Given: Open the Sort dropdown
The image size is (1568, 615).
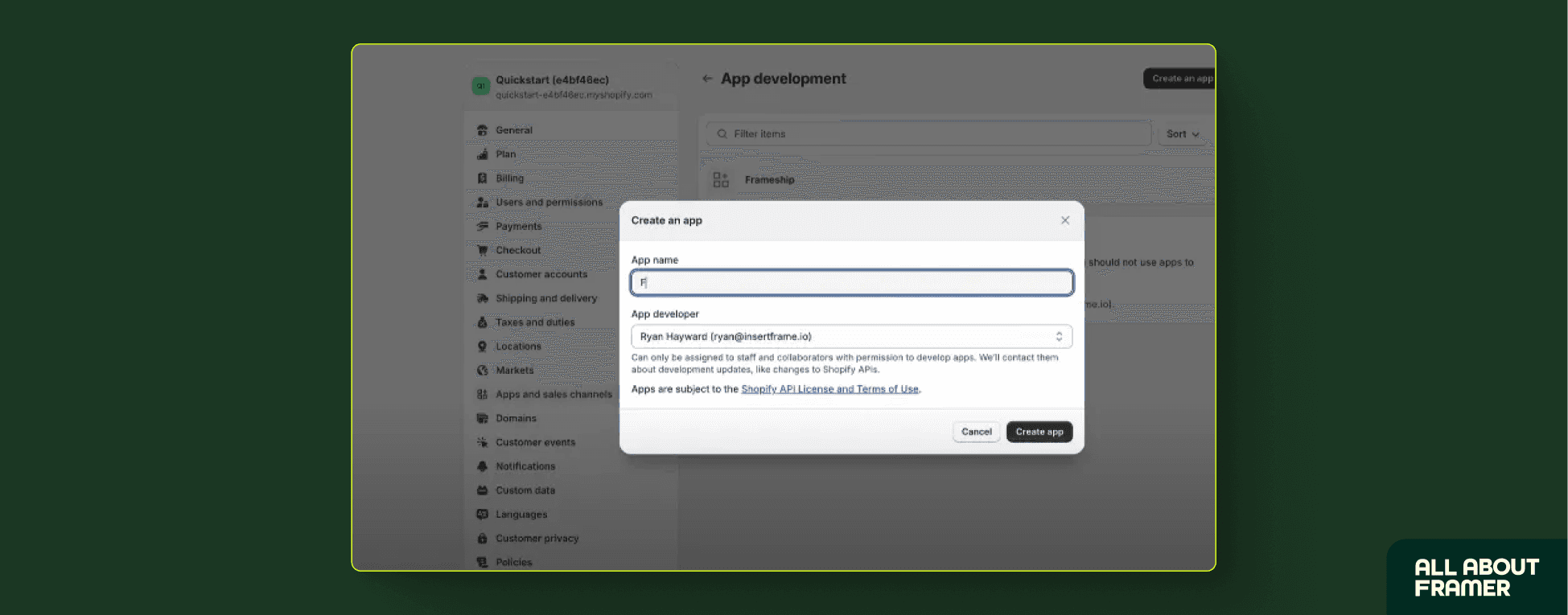Looking at the screenshot, I should 1183,134.
